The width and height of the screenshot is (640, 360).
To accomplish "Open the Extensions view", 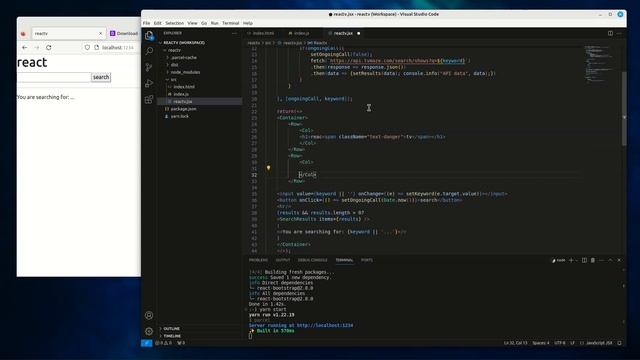I will [149, 99].
